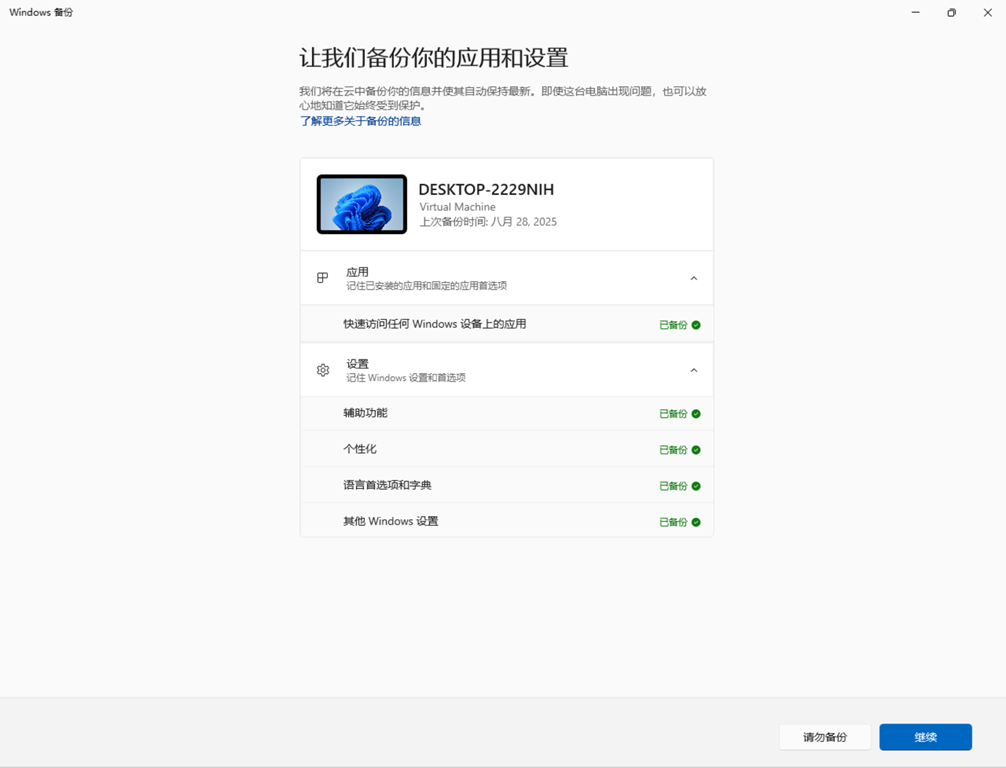Click the DESKTOP-2229NIH device thumbnail

[x=362, y=204]
